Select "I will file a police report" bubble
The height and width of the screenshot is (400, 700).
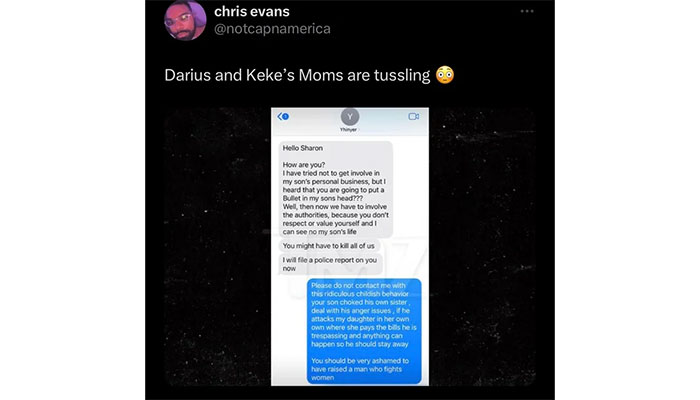click(331, 264)
